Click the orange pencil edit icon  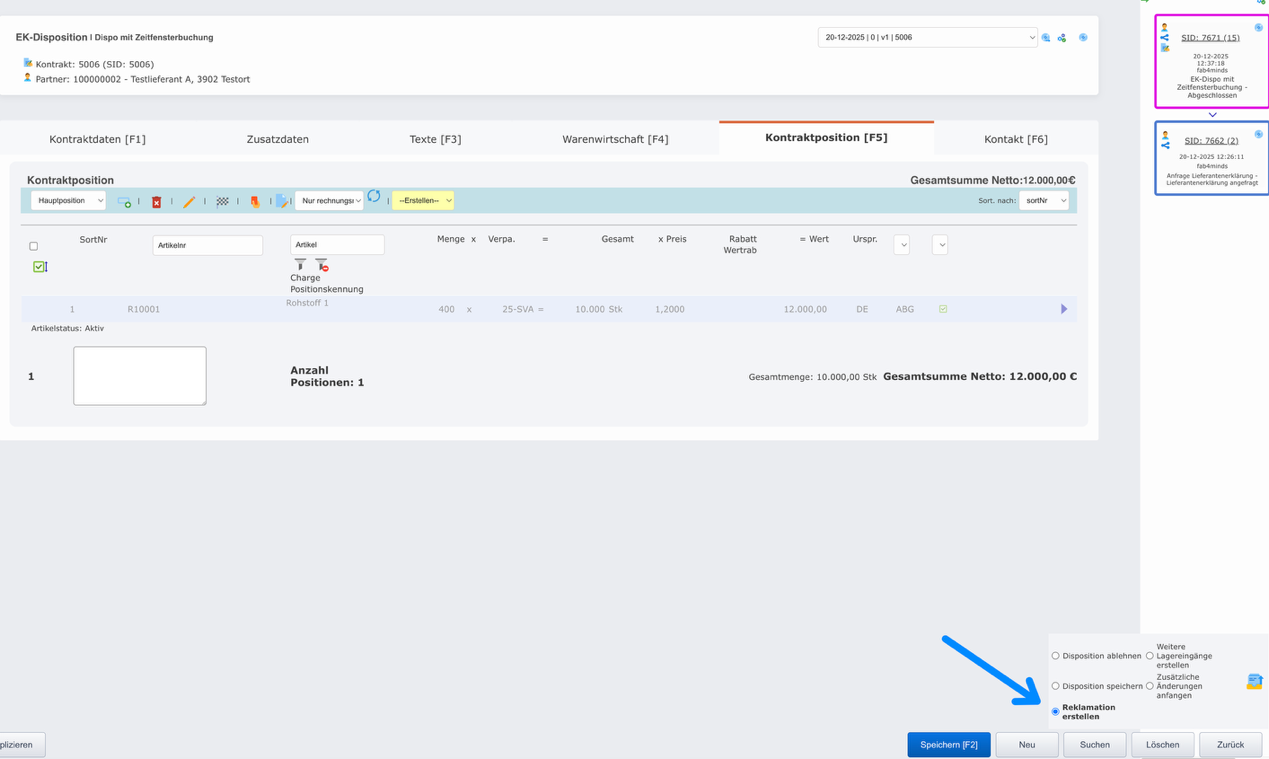click(x=189, y=202)
